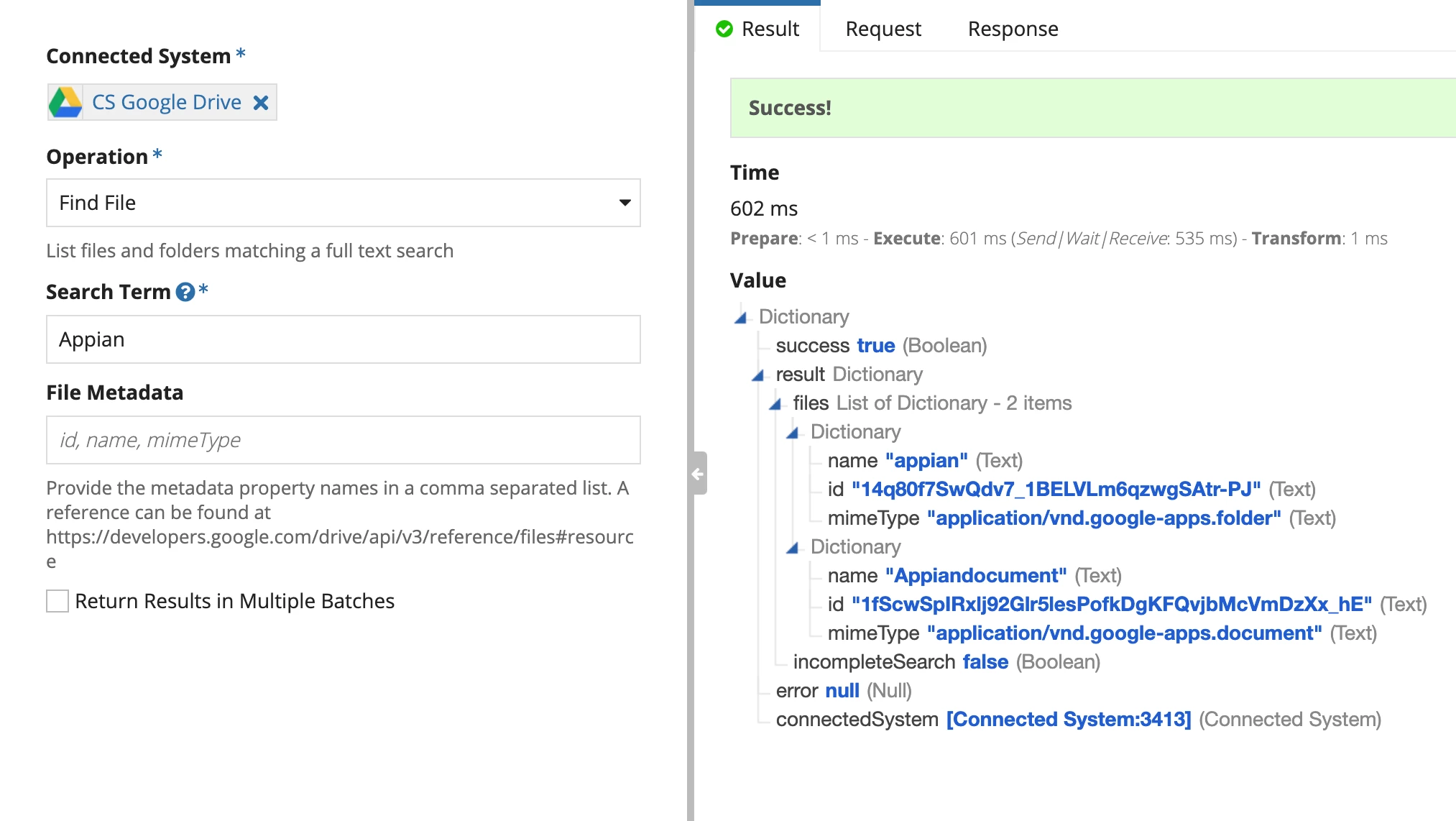Screen dimensions: 1456x821
Task: Collapse the top-level Dictionary node
Action: (741, 317)
